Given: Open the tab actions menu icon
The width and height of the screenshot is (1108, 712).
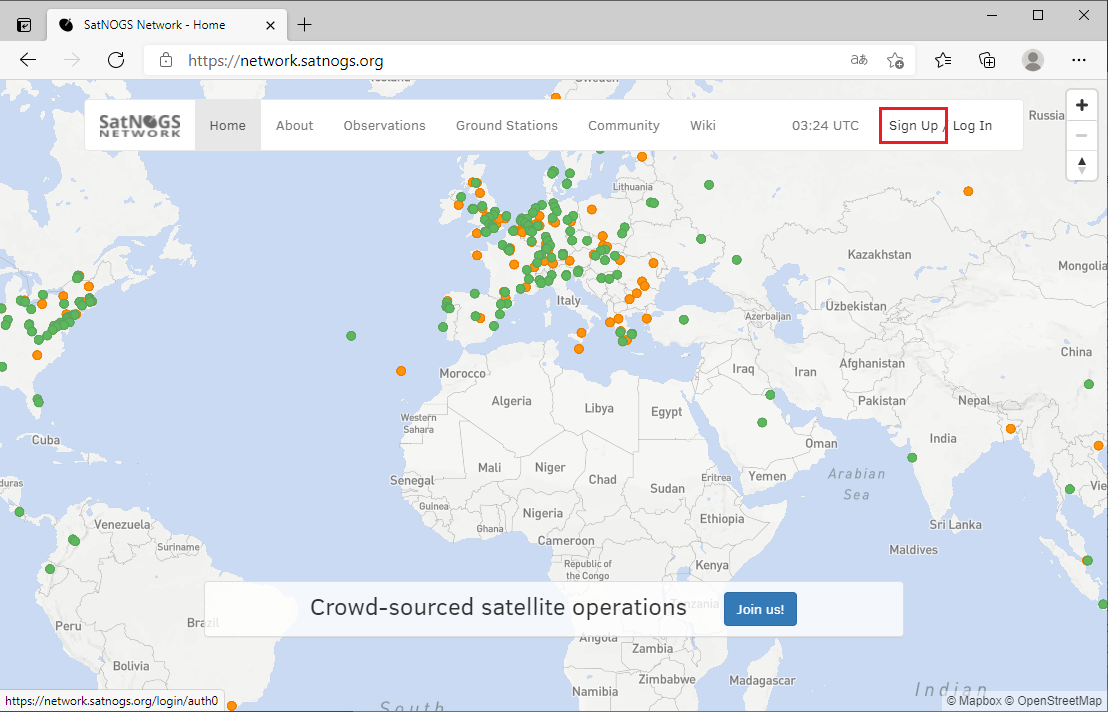Looking at the screenshot, I should click(24, 24).
